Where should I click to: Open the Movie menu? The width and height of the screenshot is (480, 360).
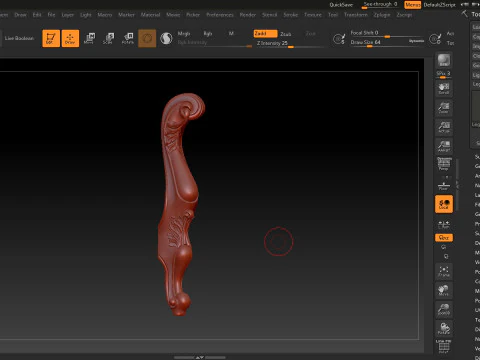(173, 15)
